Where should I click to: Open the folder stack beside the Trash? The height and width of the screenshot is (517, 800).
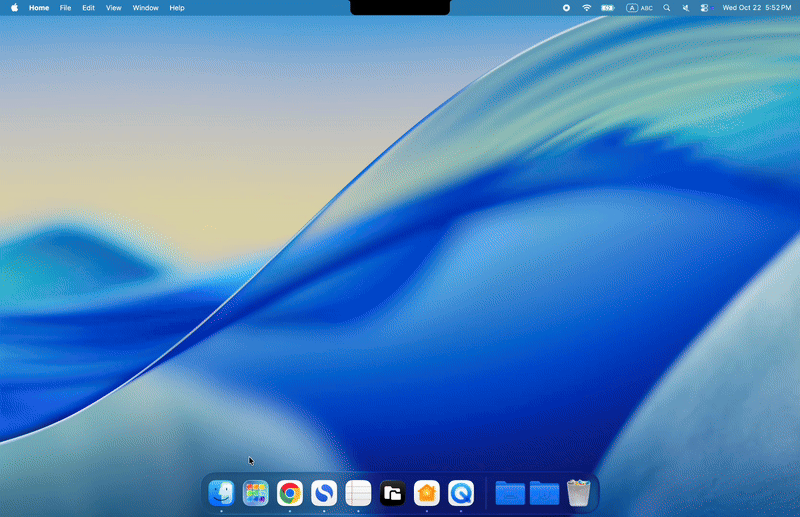544,493
